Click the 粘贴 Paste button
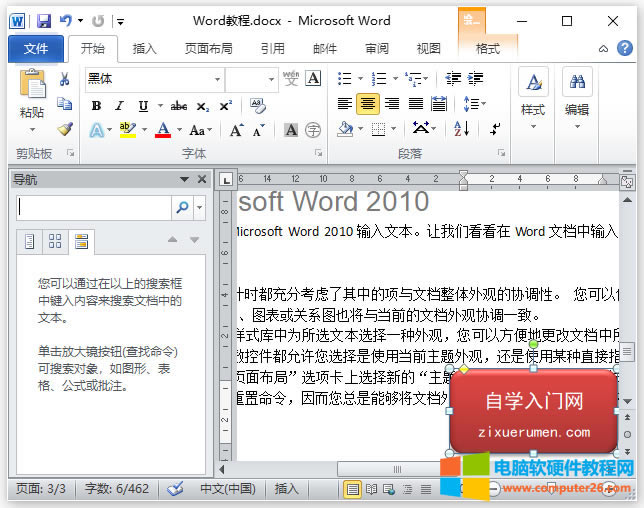Viewport: 644px width, 508px height. coord(32,95)
